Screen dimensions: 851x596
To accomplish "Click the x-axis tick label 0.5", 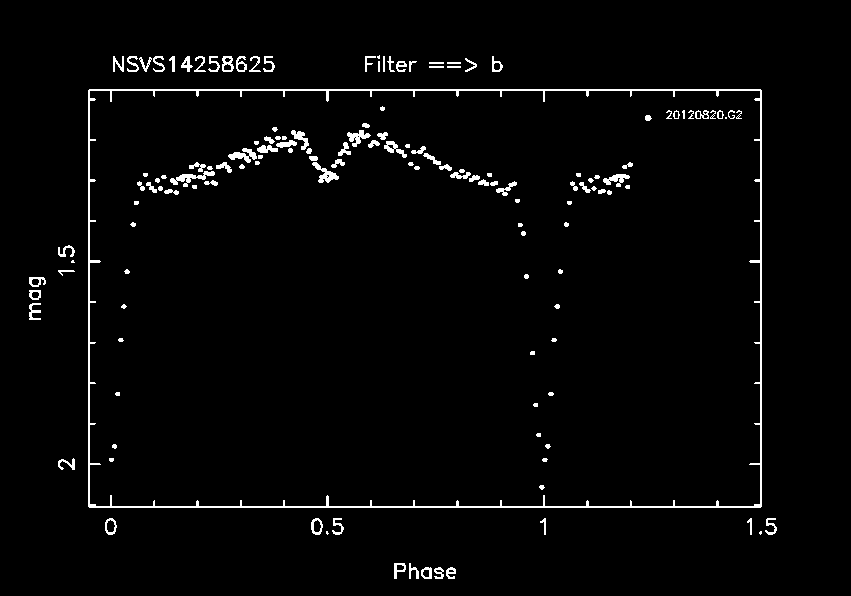I will coord(327,527).
